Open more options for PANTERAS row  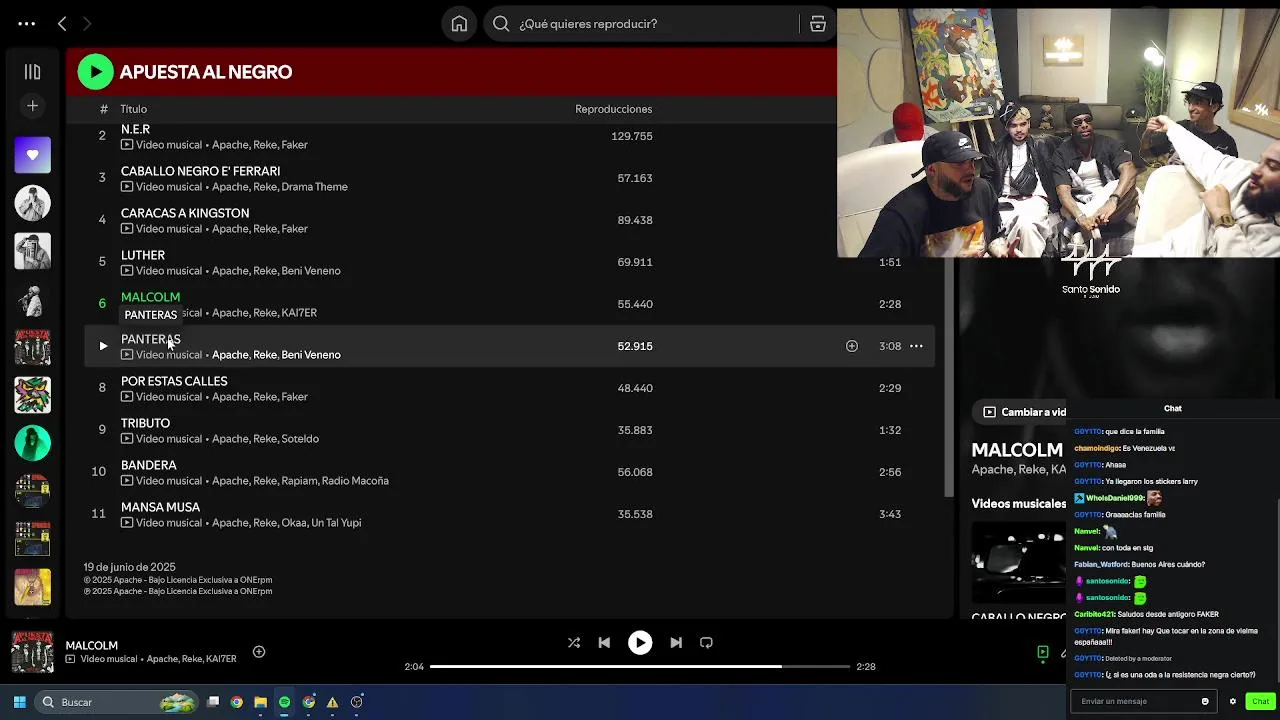916,346
